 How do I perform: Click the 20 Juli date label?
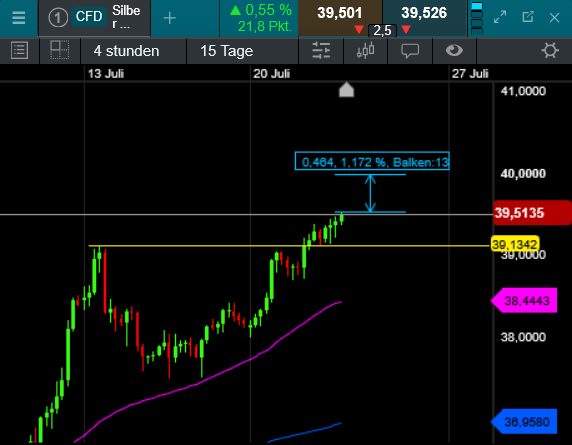(272, 74)
